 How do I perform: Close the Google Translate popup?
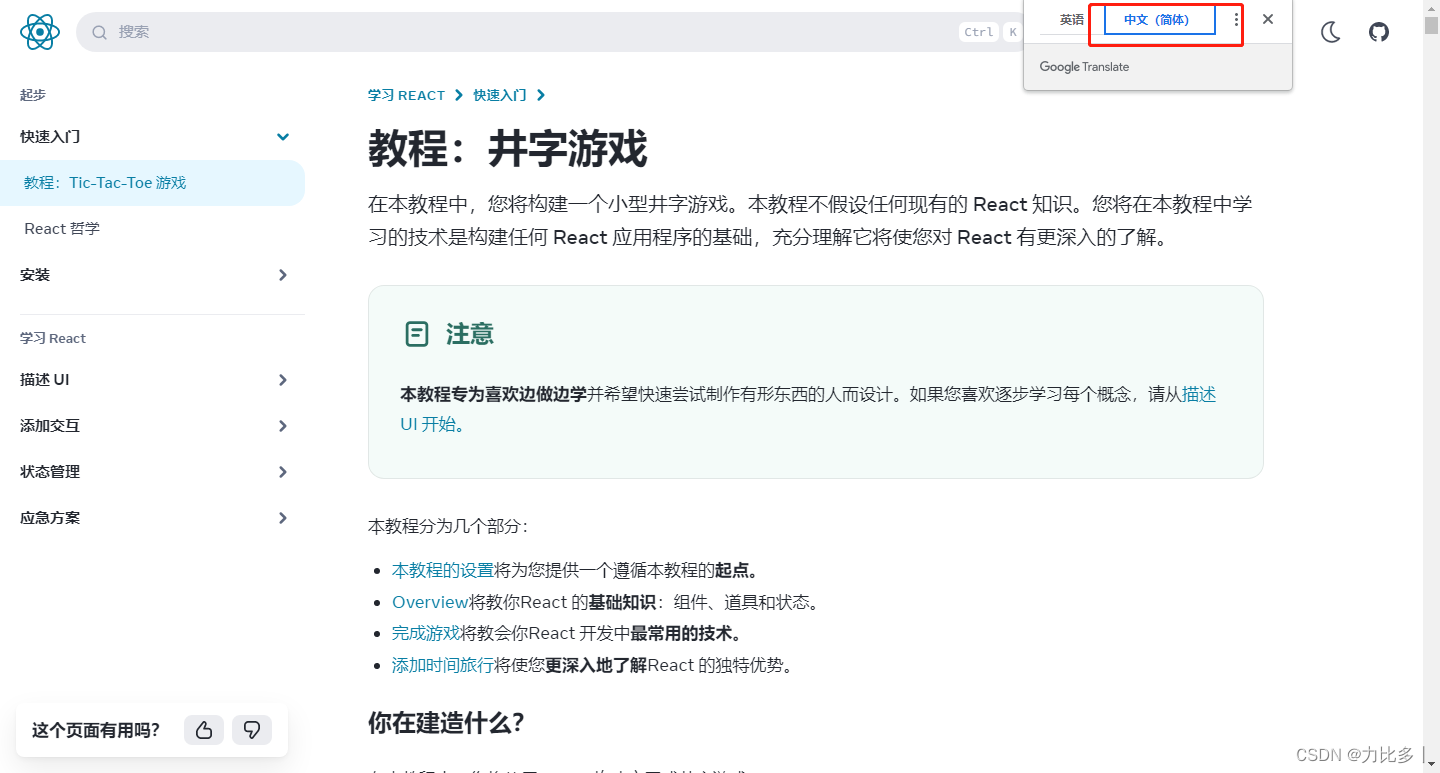(x=1268, y=19)
